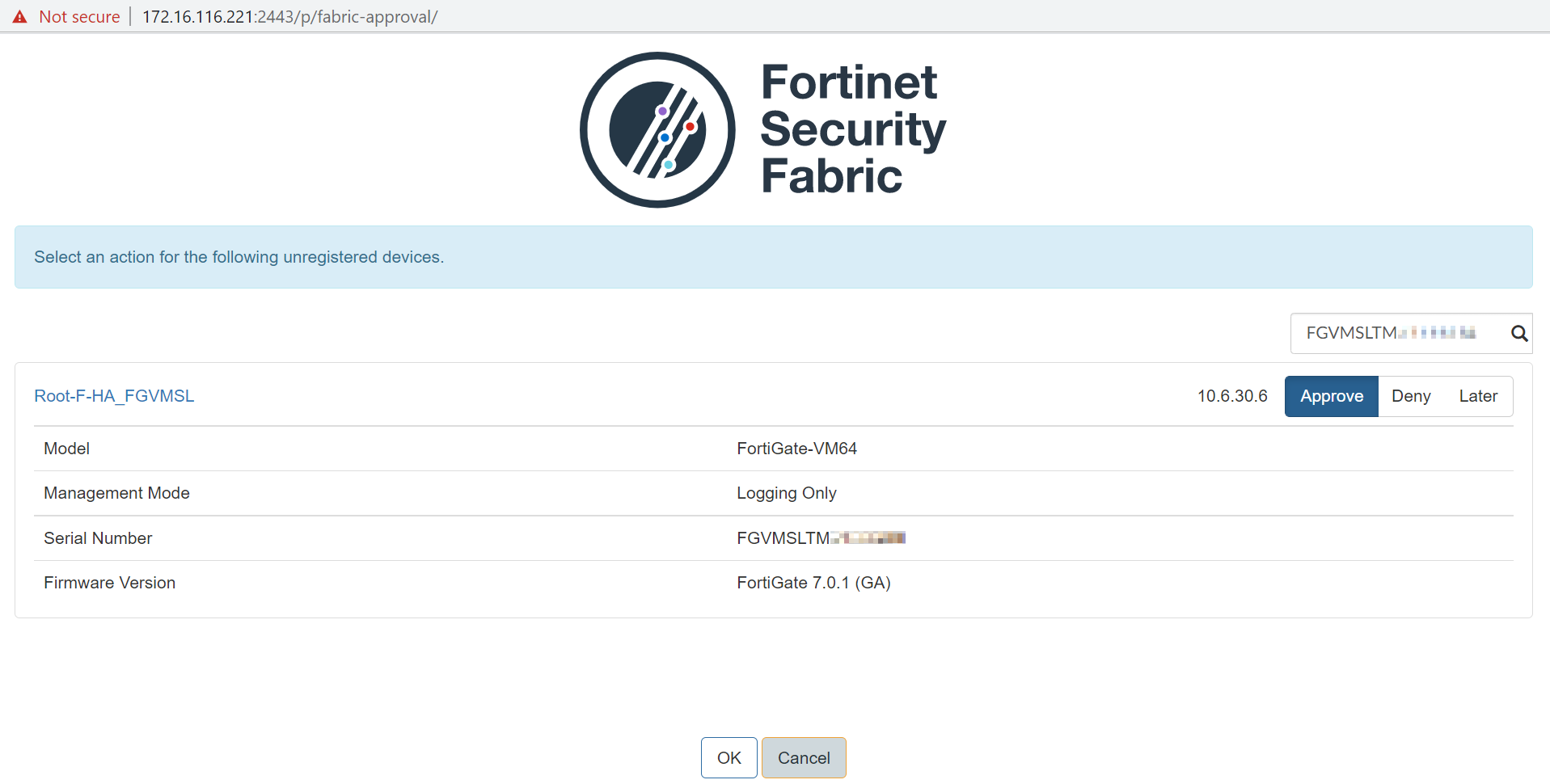Click the Not secure warning triangle icon
This screenshot has width=1550, height=784.
coord(20,16)
